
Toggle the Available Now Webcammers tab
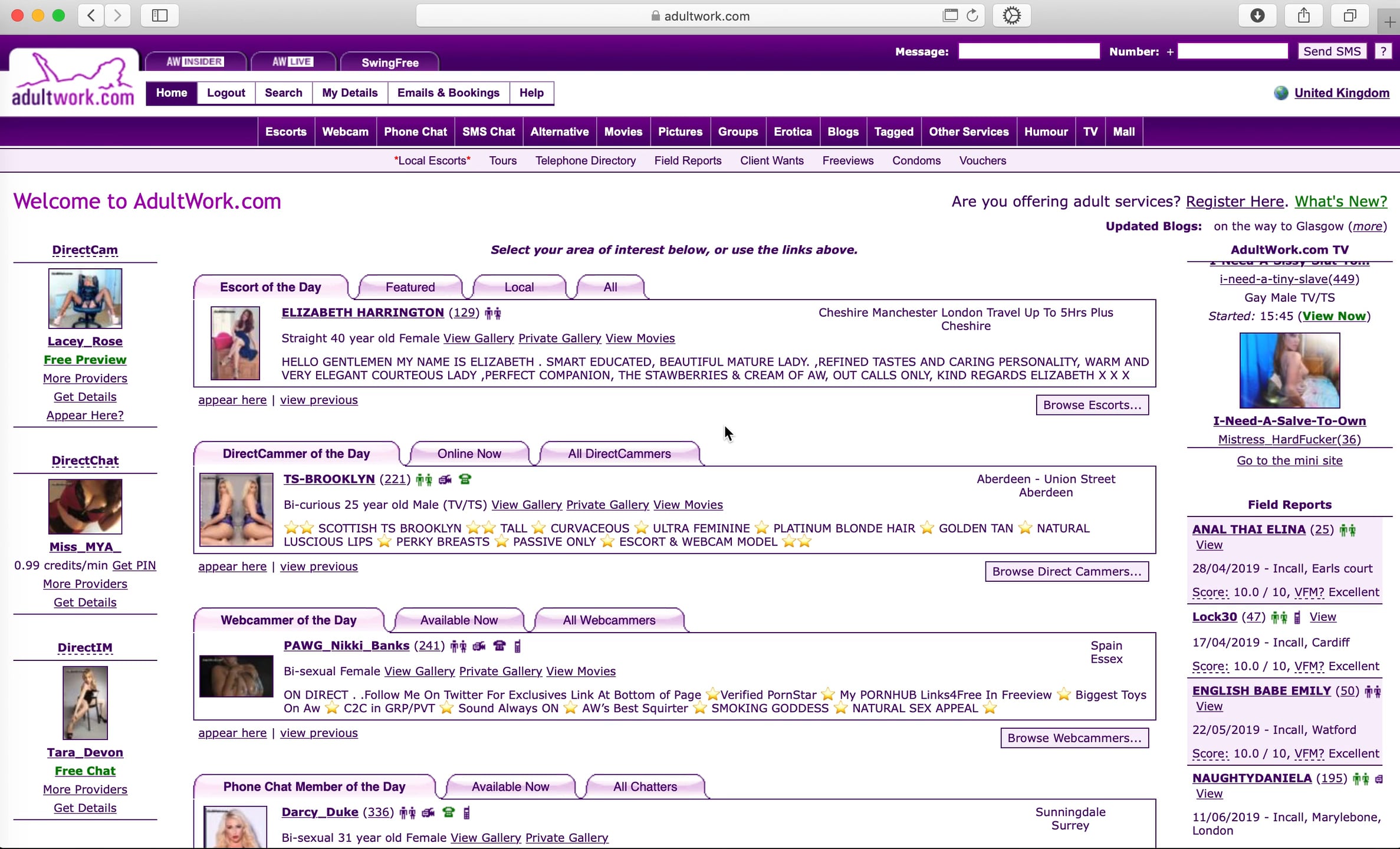pos(459,620)
